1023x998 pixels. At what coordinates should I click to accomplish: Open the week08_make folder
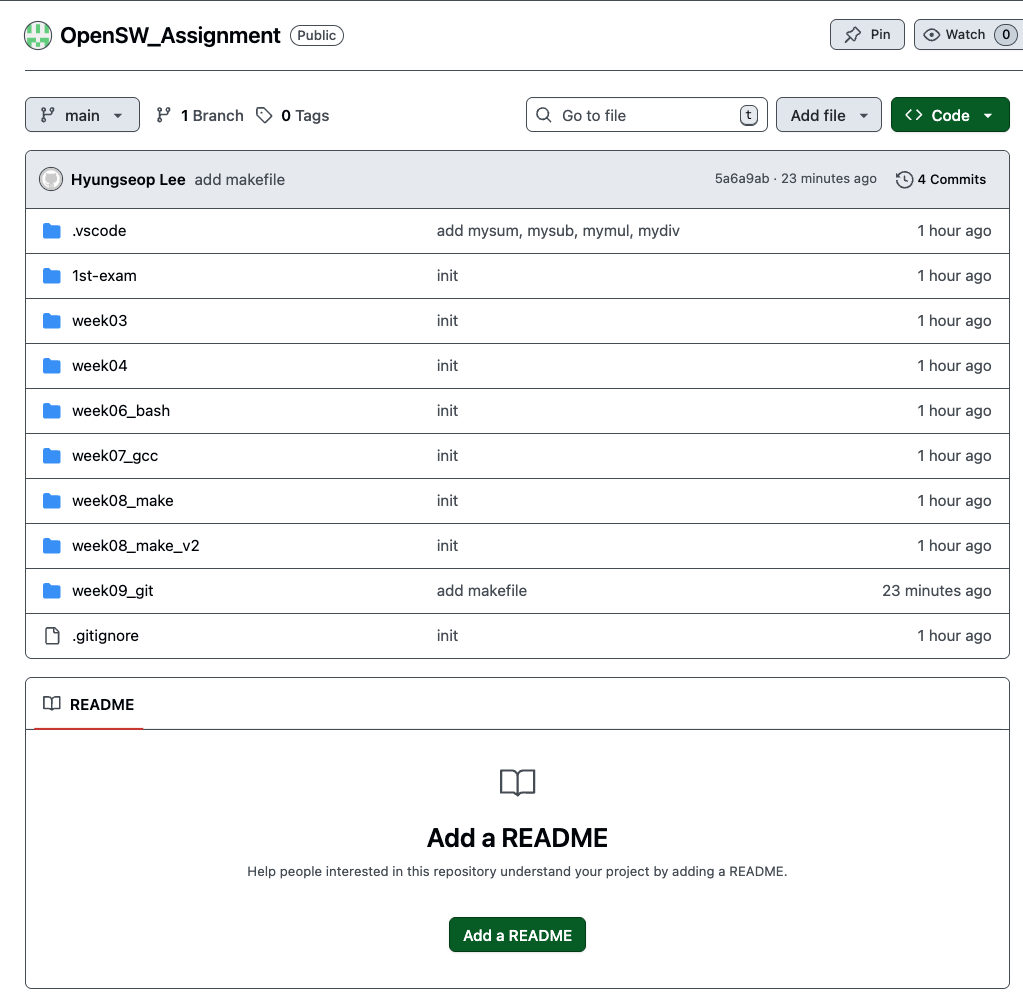[x=123, y=501]
